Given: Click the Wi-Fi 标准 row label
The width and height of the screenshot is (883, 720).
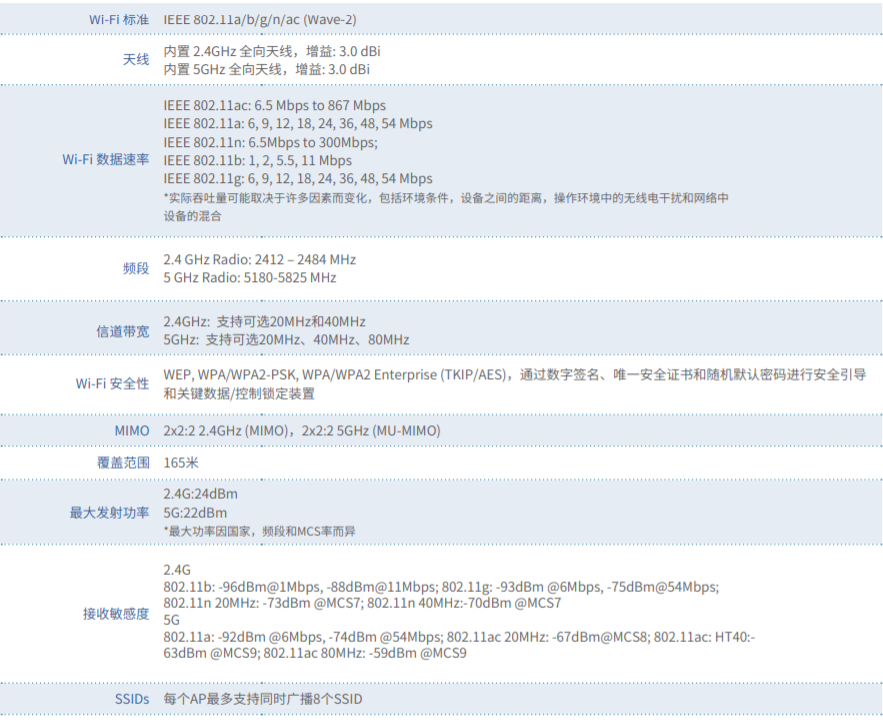Looking at the screenshot, I should pos(119,20).
